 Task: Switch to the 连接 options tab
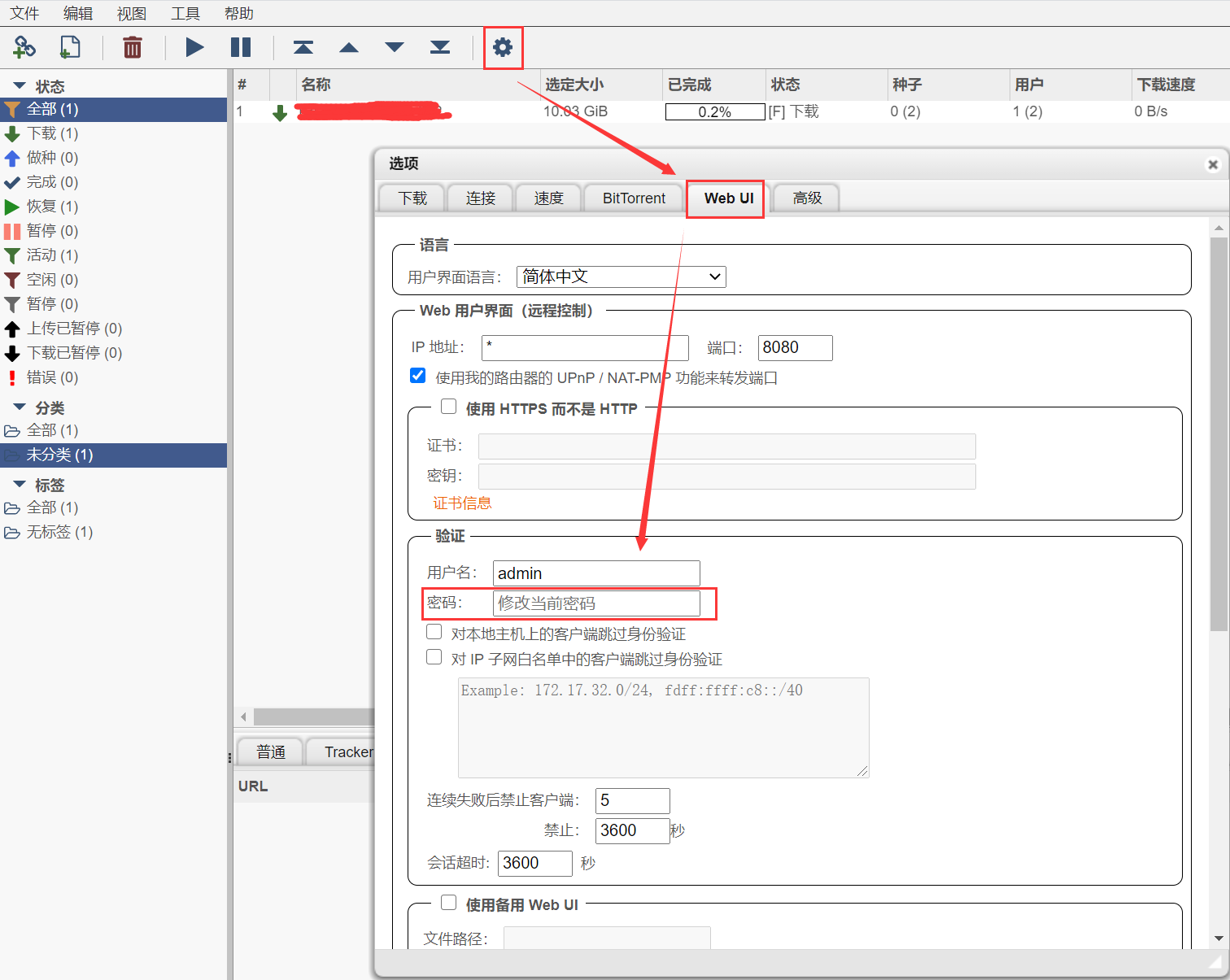tap(481, 198)
